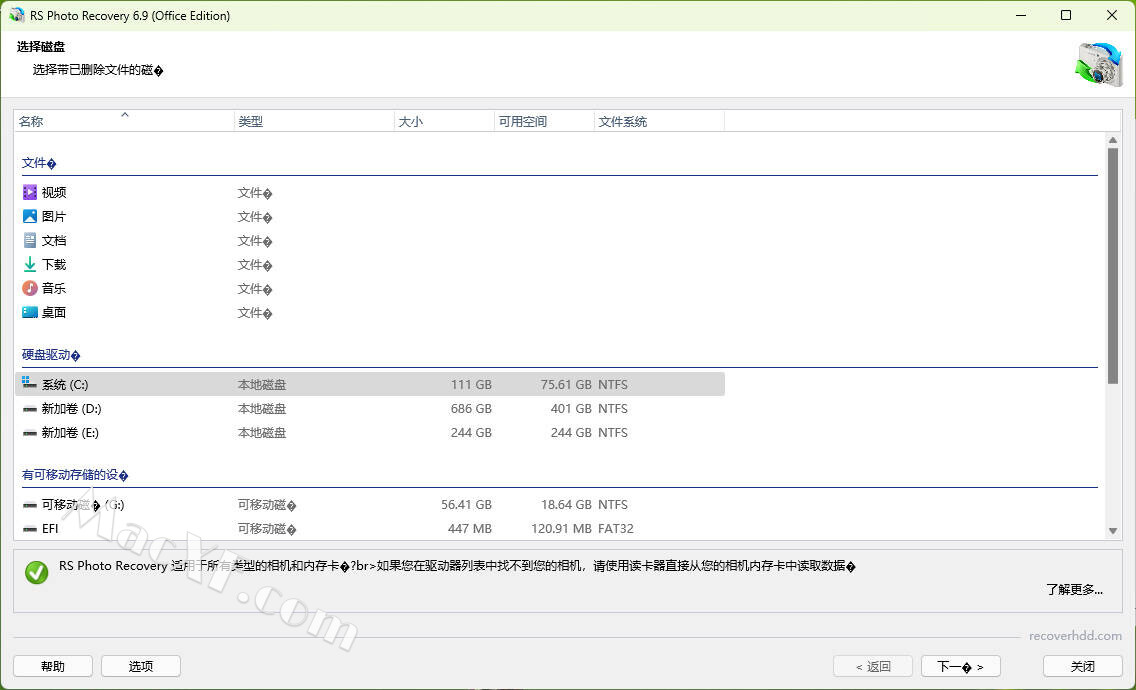
Task: Select the 图片 folder name
Action: [x=54, y=216]
